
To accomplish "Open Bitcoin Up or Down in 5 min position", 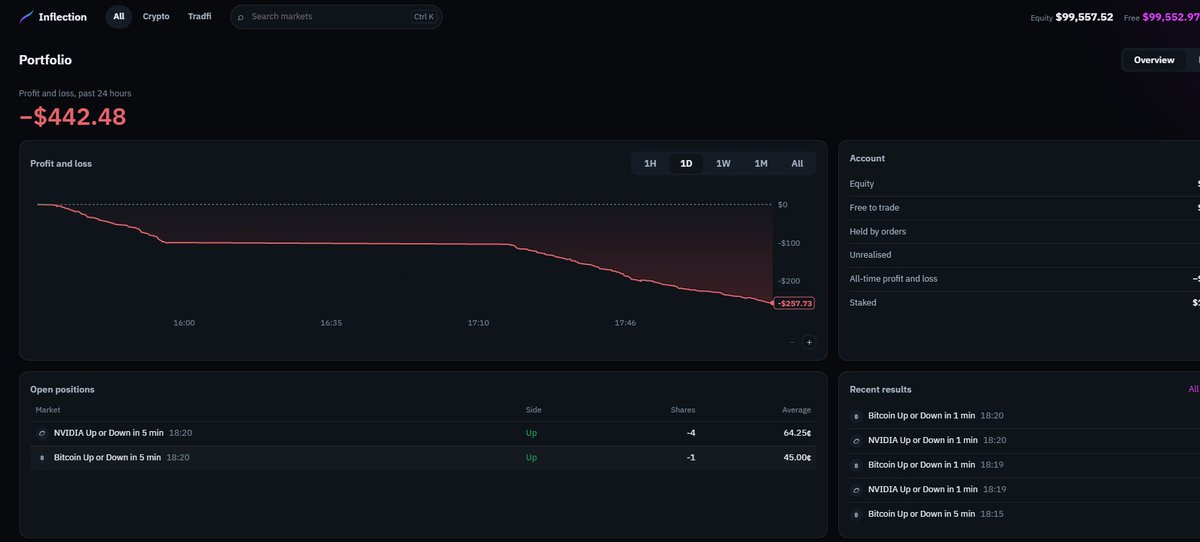I will click(423, 457).
